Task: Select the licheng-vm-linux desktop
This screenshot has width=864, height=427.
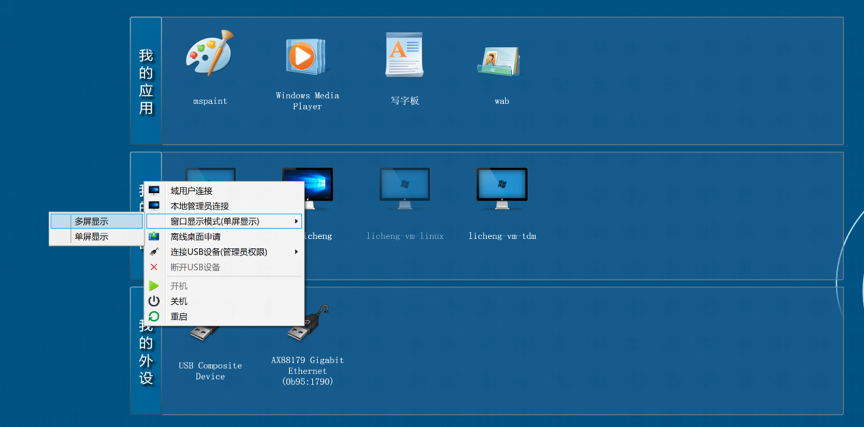Action: click(x=404, y=189)
